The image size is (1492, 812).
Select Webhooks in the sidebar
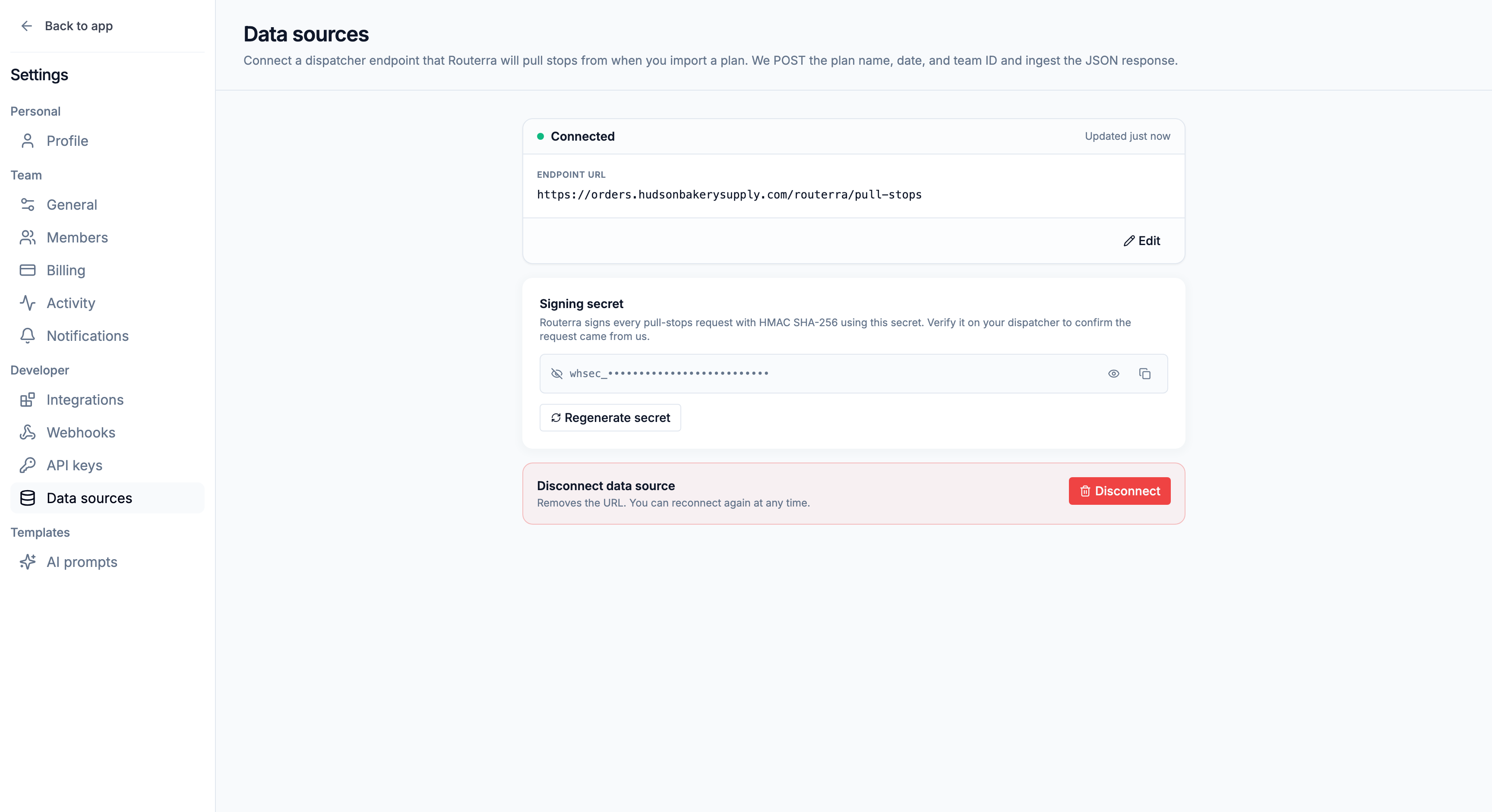point(107,432)
